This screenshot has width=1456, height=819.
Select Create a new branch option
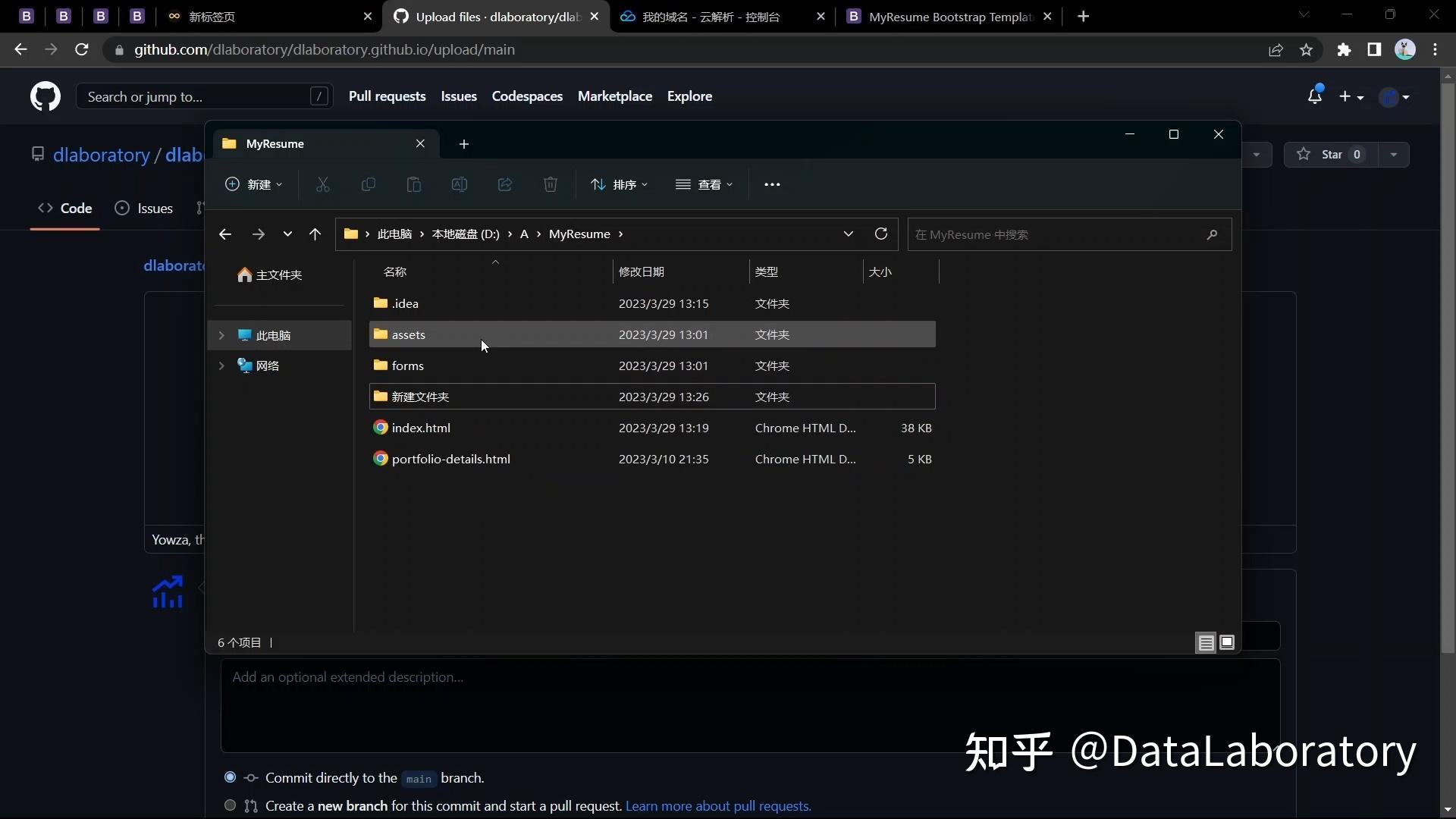pos(230,805)
